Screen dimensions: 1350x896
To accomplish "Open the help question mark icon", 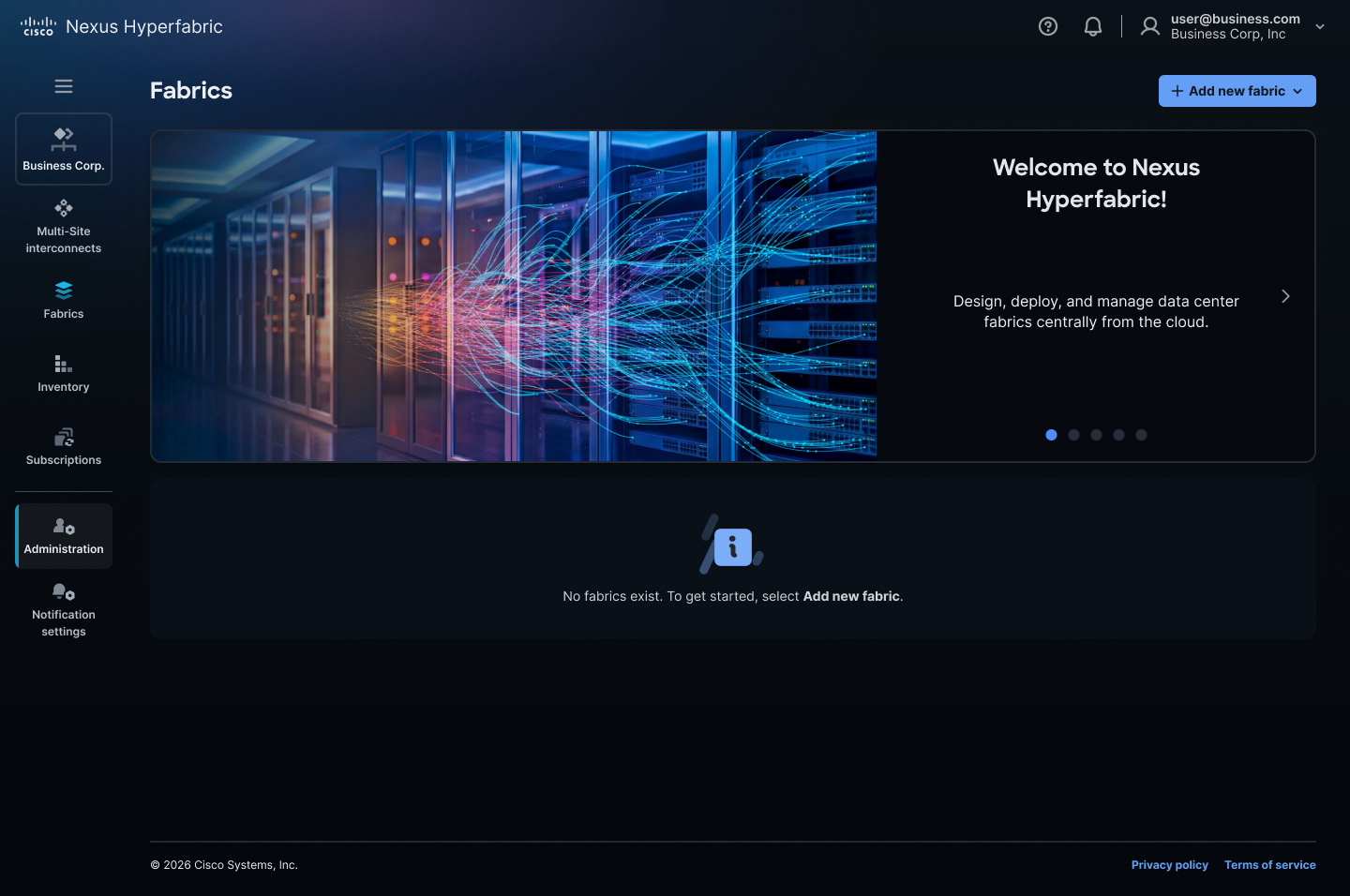I will 1048,26.
